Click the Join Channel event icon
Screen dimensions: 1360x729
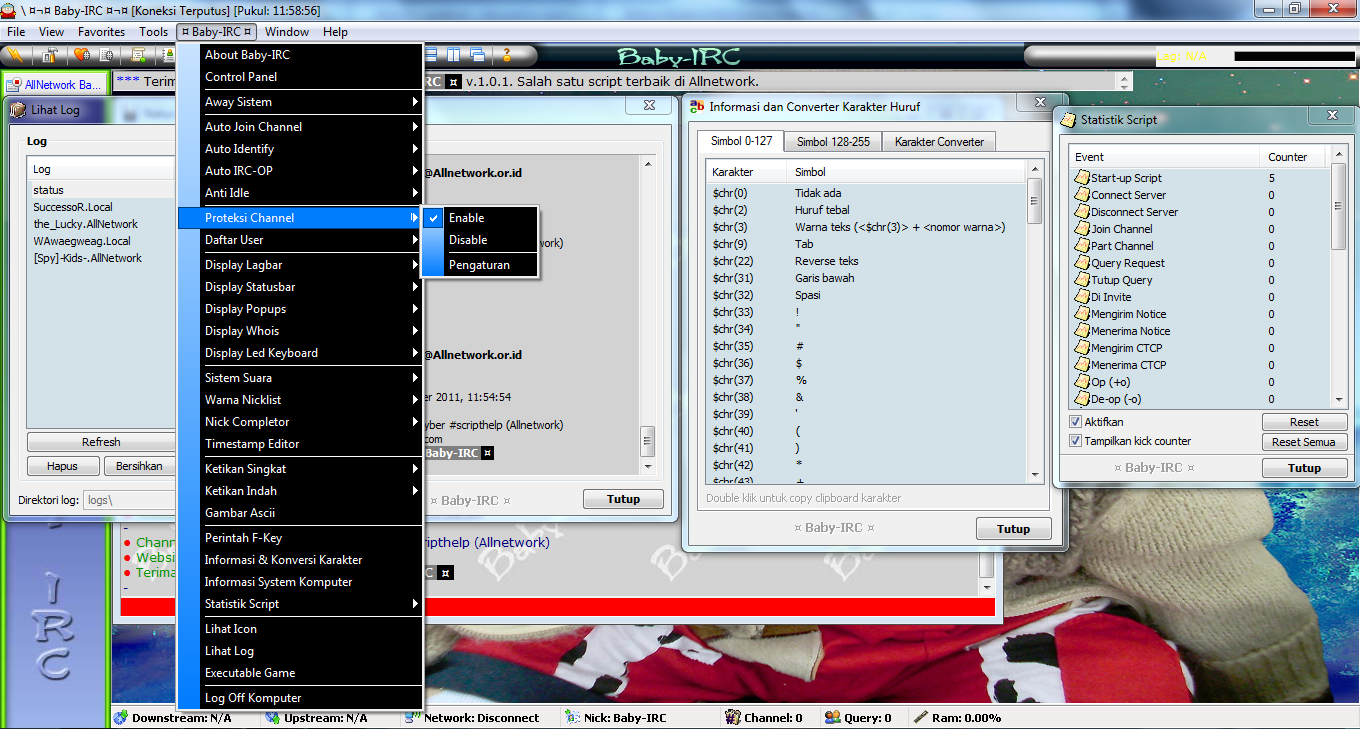[x=1081, y=229]
